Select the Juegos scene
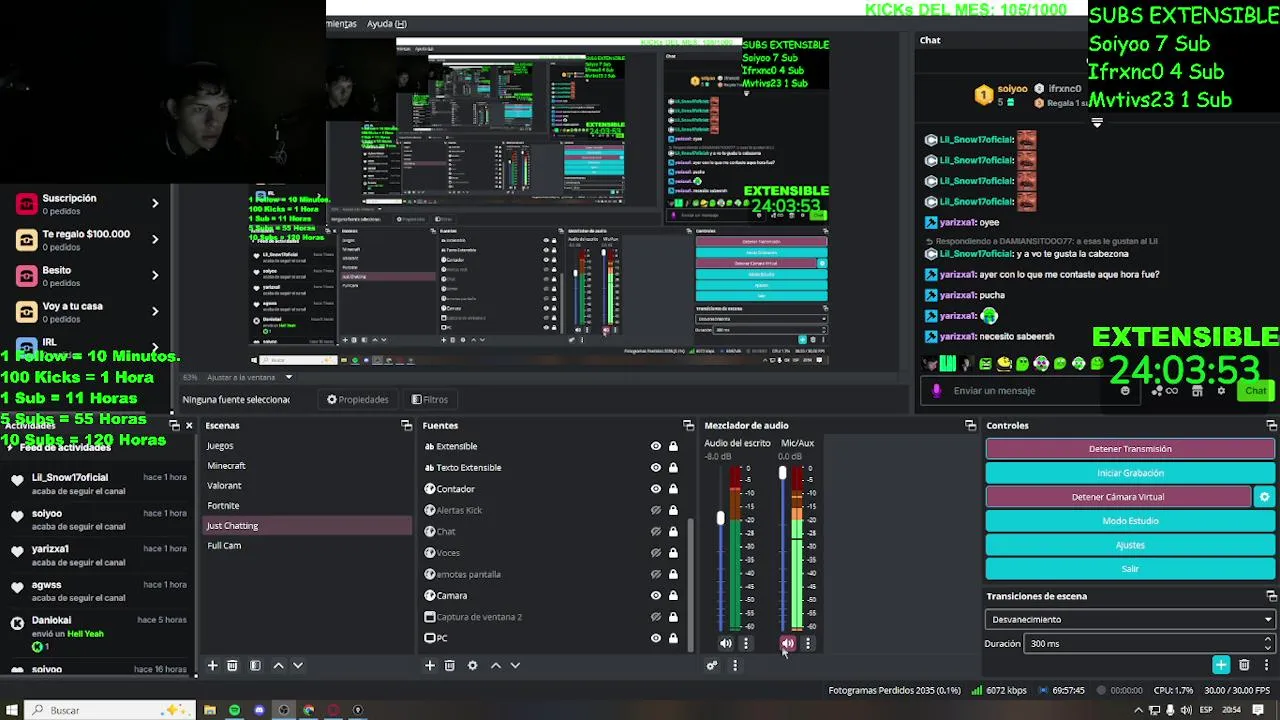 (x=306, y=446)
